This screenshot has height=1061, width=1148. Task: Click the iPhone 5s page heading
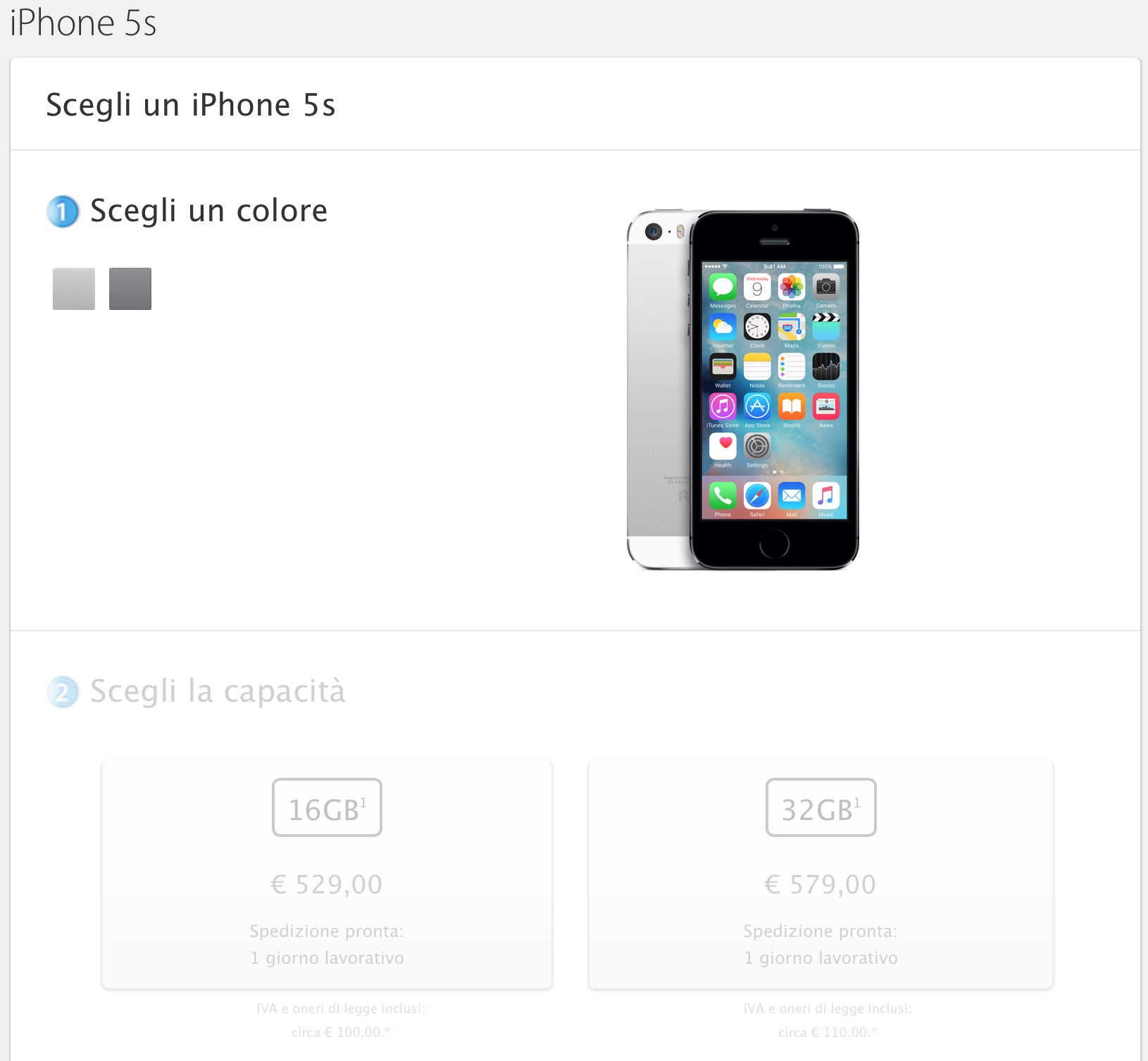click(83, 23)
